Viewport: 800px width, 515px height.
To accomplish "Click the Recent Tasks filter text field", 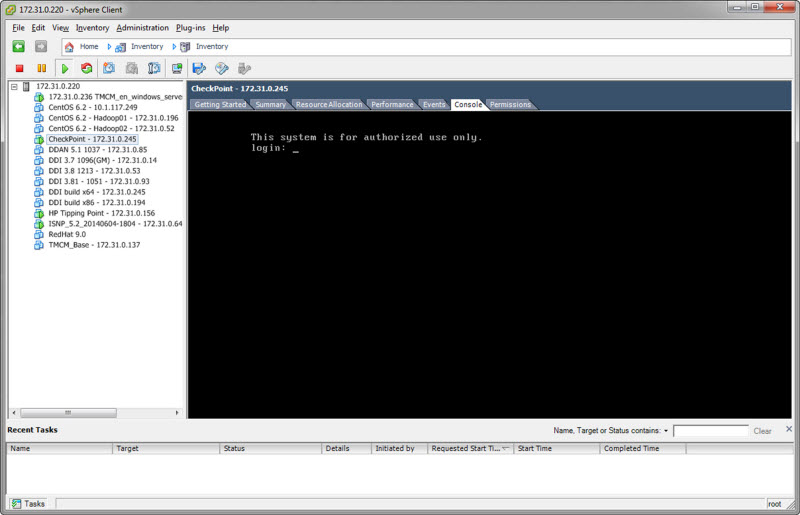I will click(x=710, y=431).
